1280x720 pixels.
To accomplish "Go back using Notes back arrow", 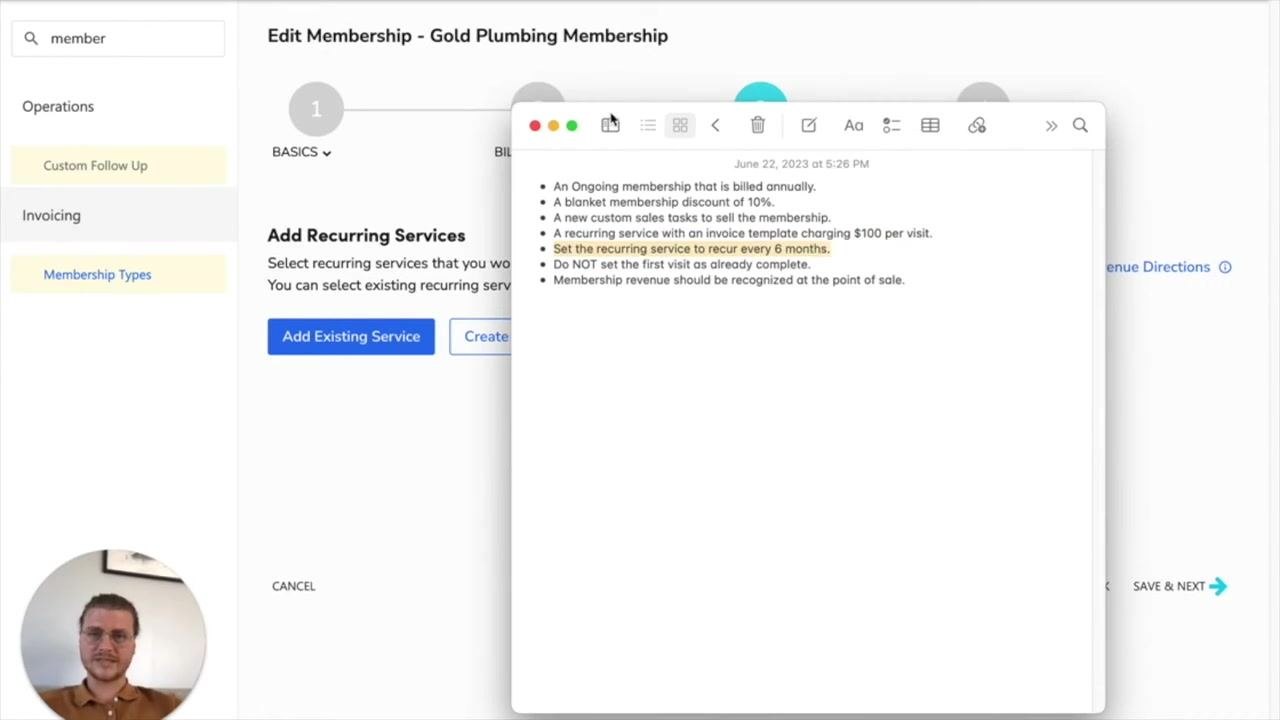I will pos(715,125).
